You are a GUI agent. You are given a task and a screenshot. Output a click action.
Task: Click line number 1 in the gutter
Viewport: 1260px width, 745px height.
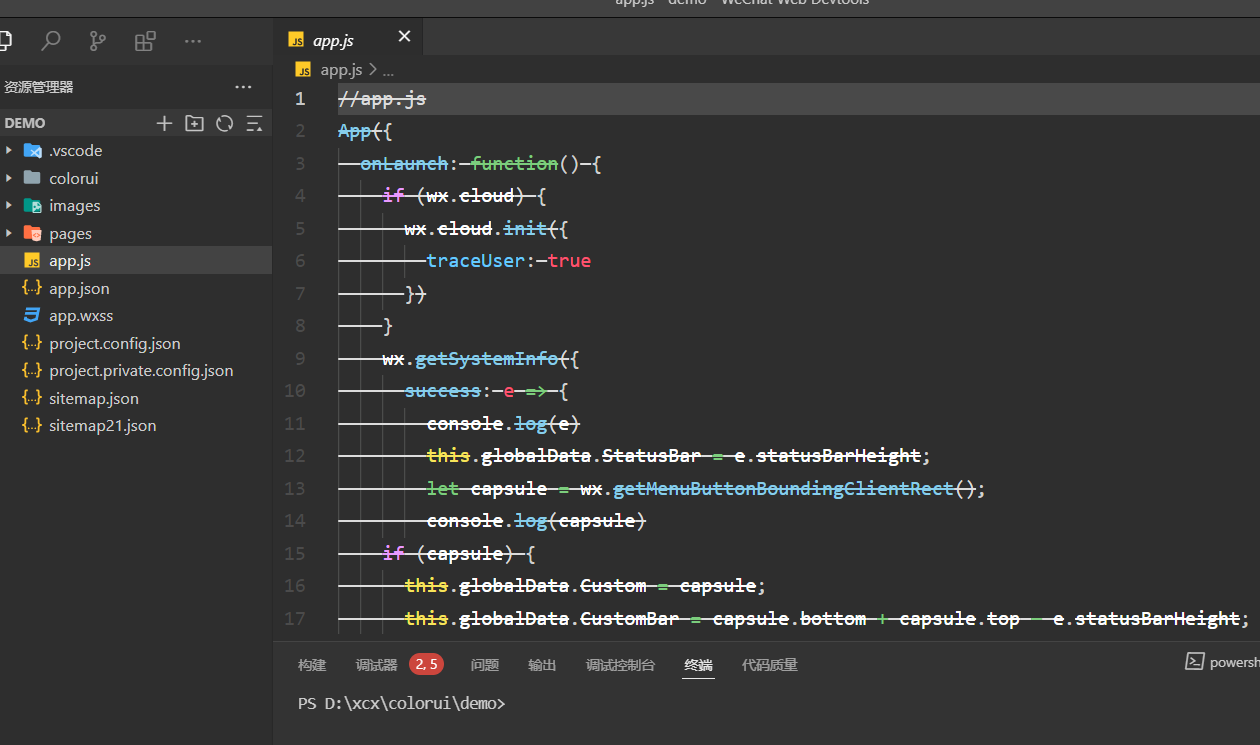(x=300, y=99)
